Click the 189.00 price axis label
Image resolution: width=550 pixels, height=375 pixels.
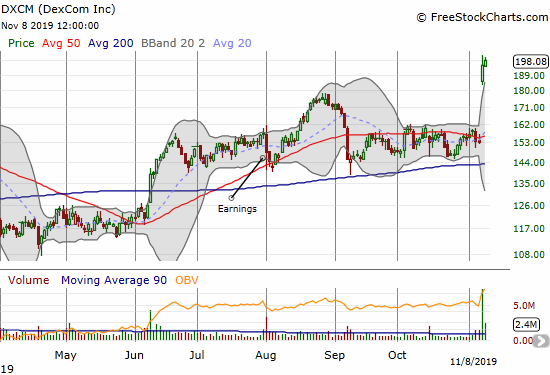tap(529, 76)
